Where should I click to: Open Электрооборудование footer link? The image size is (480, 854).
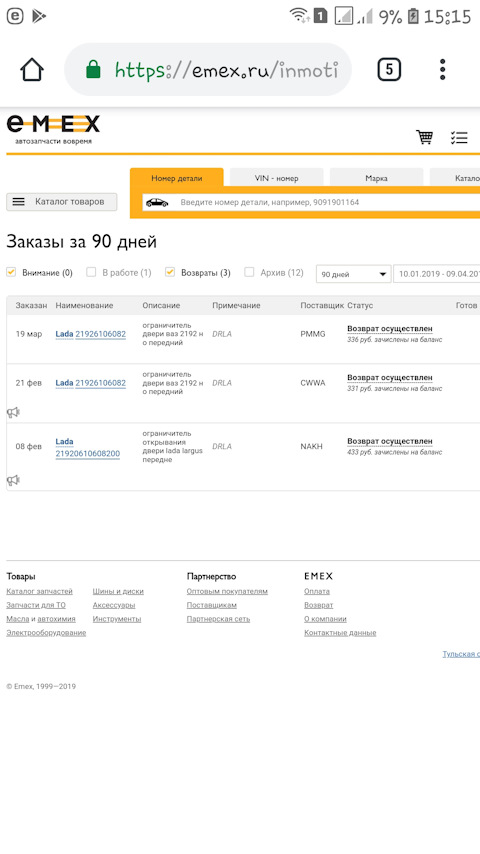click(46, 633)
